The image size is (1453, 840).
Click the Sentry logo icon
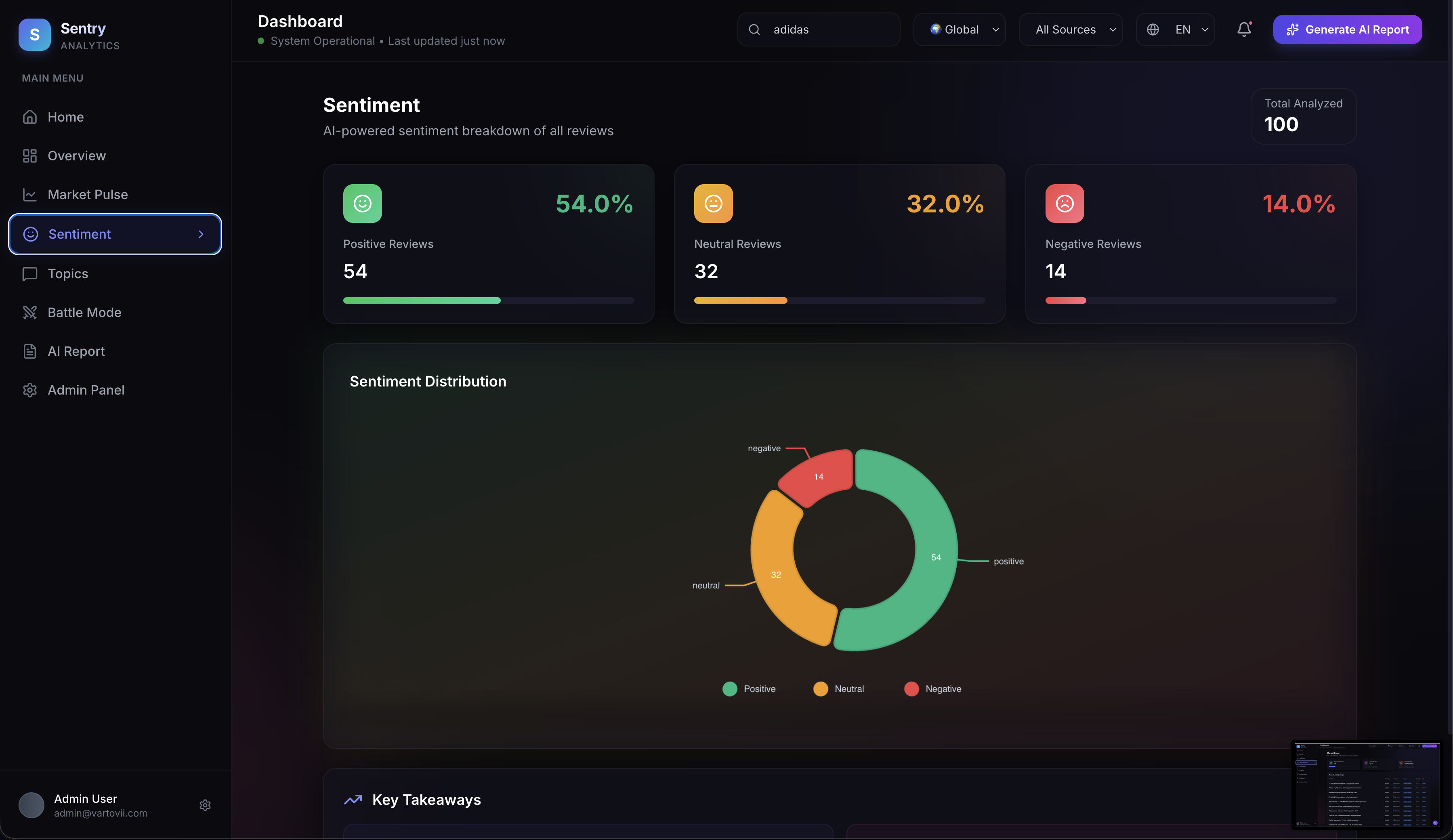coord(35,35)
